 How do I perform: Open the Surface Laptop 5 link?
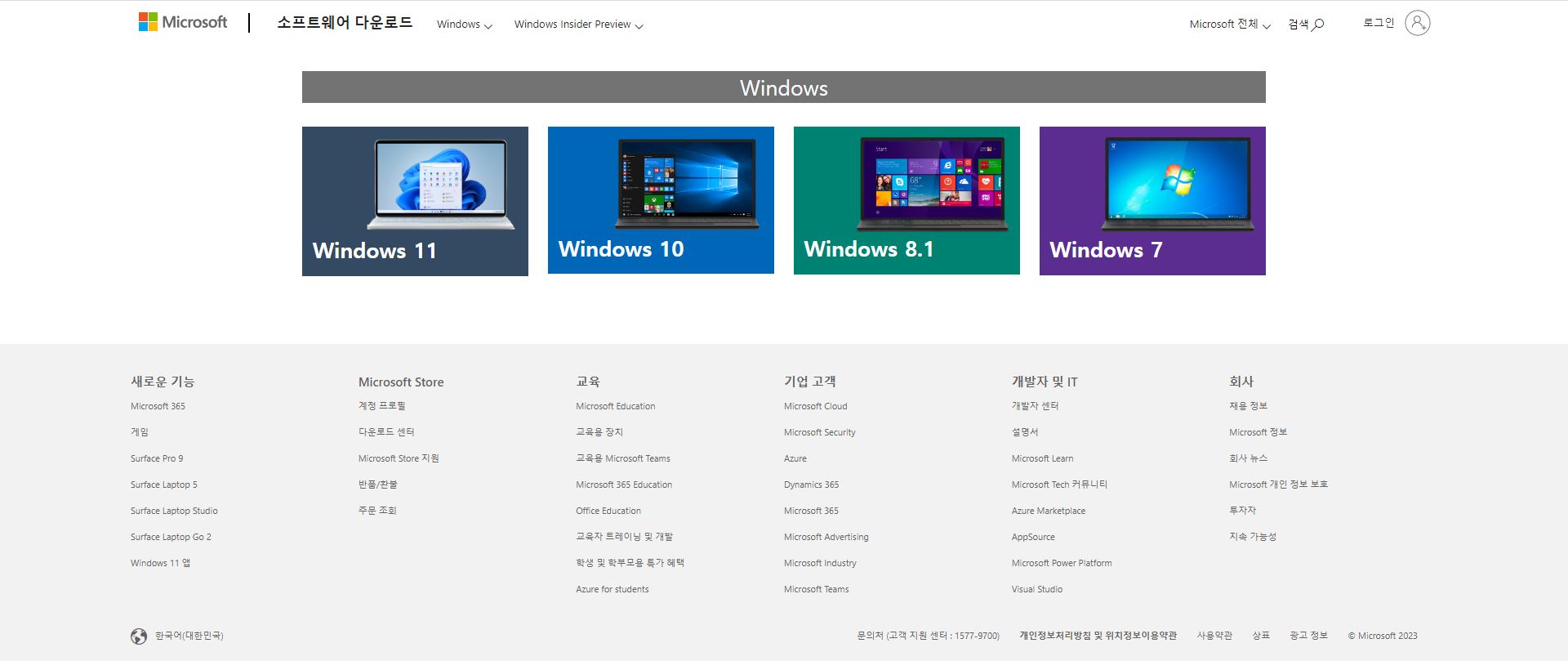(x=164, y=485)
